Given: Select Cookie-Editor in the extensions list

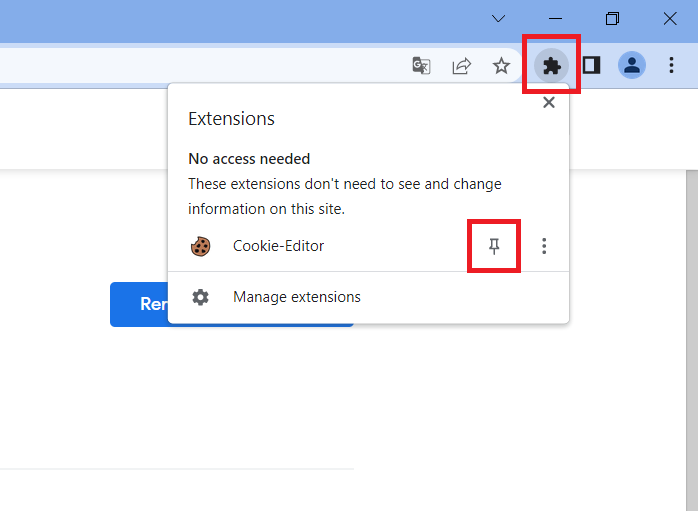Looking at the screenshot, I should point(278,246).
